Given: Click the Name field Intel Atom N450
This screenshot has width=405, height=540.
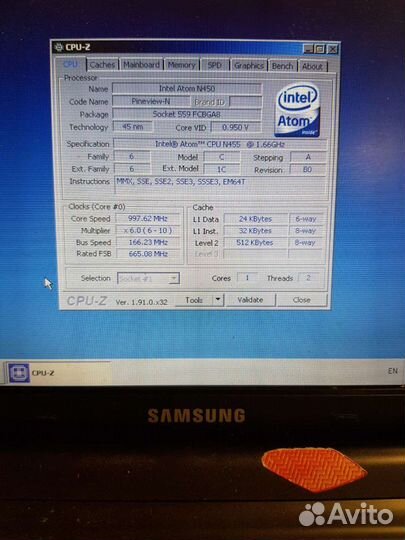Looking at the screenshot, I should pyautogui.click(x=187, y=89).
